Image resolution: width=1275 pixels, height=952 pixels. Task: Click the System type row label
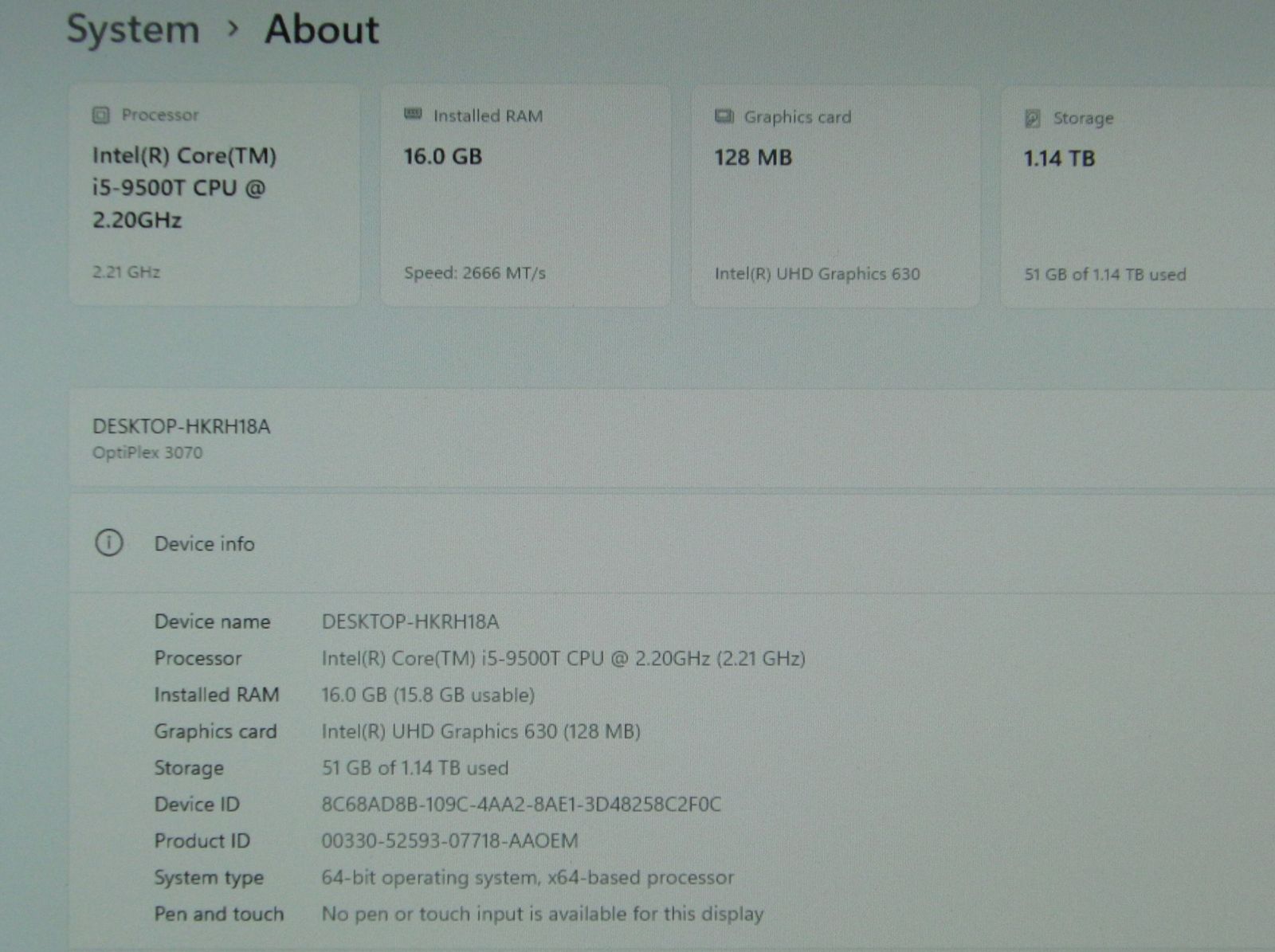tap(209, 877)
